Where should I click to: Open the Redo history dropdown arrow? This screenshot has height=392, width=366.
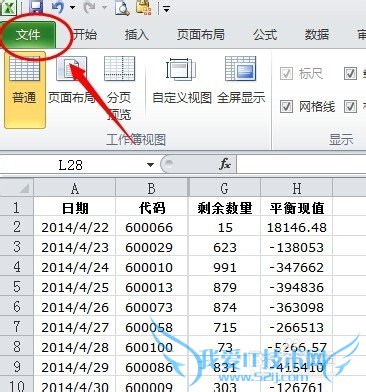104,7
